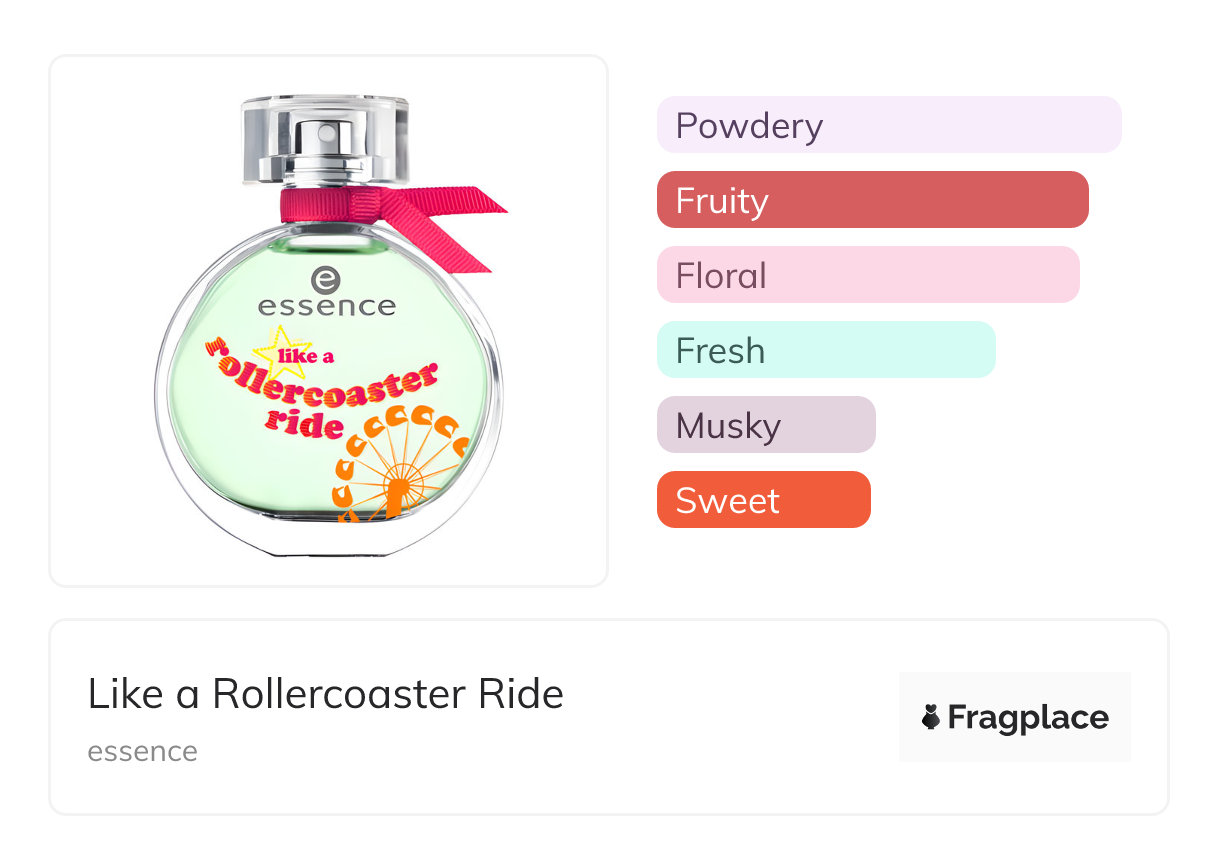Select the red Fruity accord bar
The height and width of the screenshot is (864, 1218).
(x=872, y=200)
